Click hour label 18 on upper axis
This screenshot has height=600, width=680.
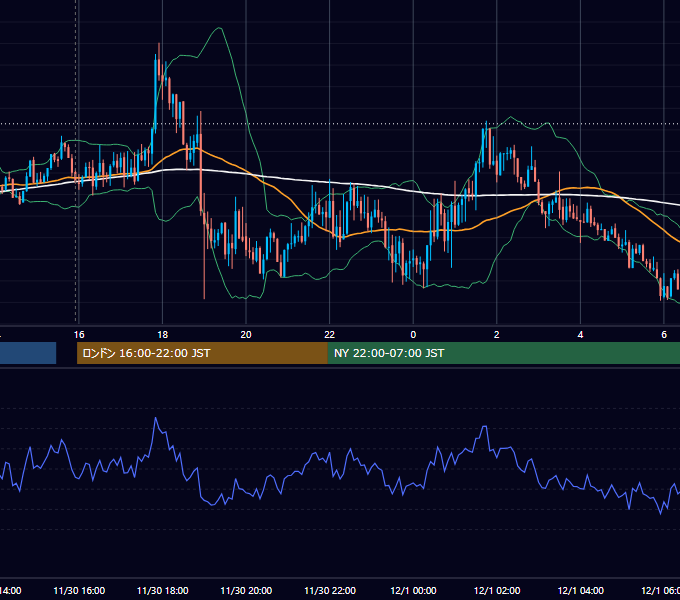[163, 335]
